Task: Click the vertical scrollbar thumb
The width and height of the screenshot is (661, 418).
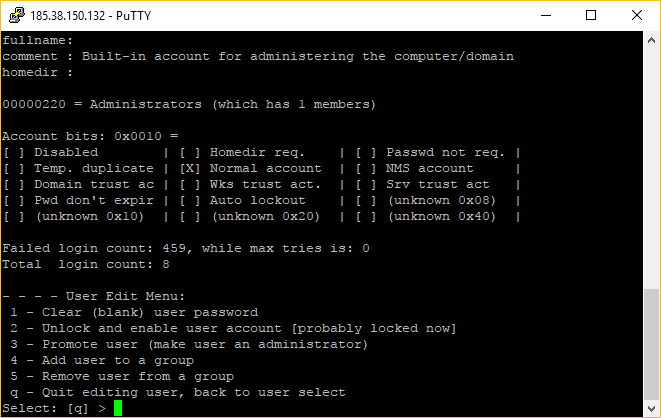Action: [651, 343]
